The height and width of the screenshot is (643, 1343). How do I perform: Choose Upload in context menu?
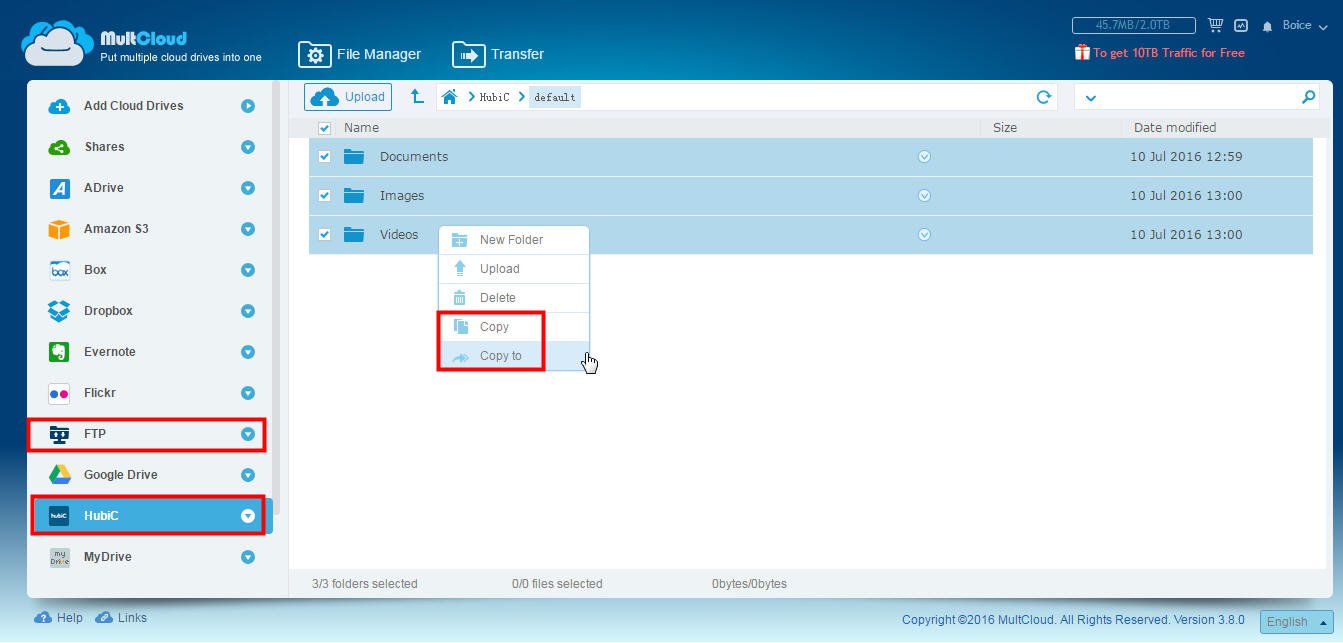(514, 269)
